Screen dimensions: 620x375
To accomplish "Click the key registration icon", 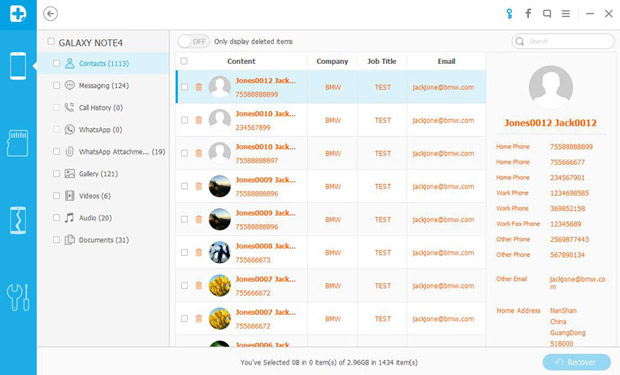I will 509,14.
